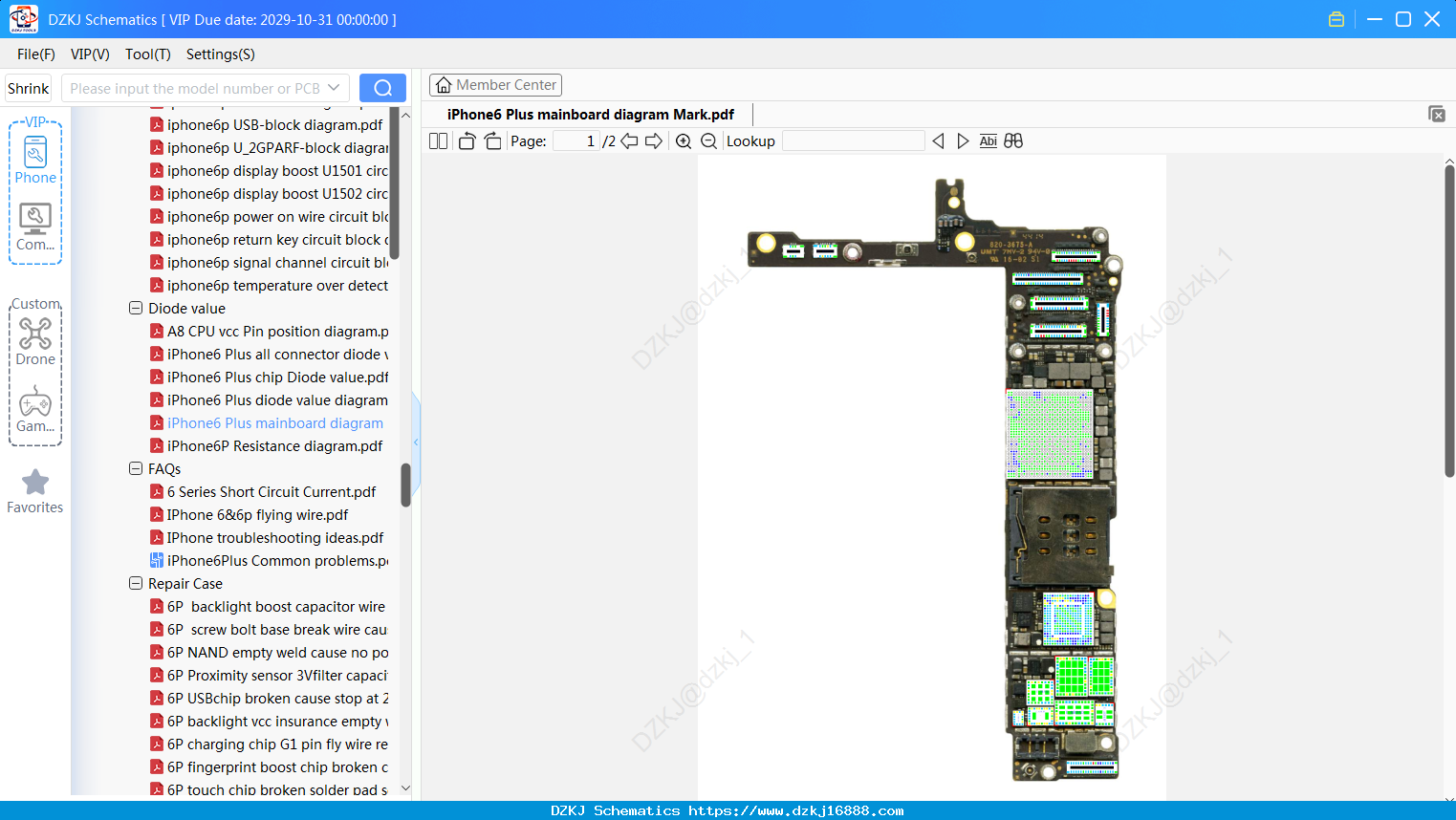
Task: Select iPhone6 Plus mainboard diagram in tree
Action: [274, 423]
